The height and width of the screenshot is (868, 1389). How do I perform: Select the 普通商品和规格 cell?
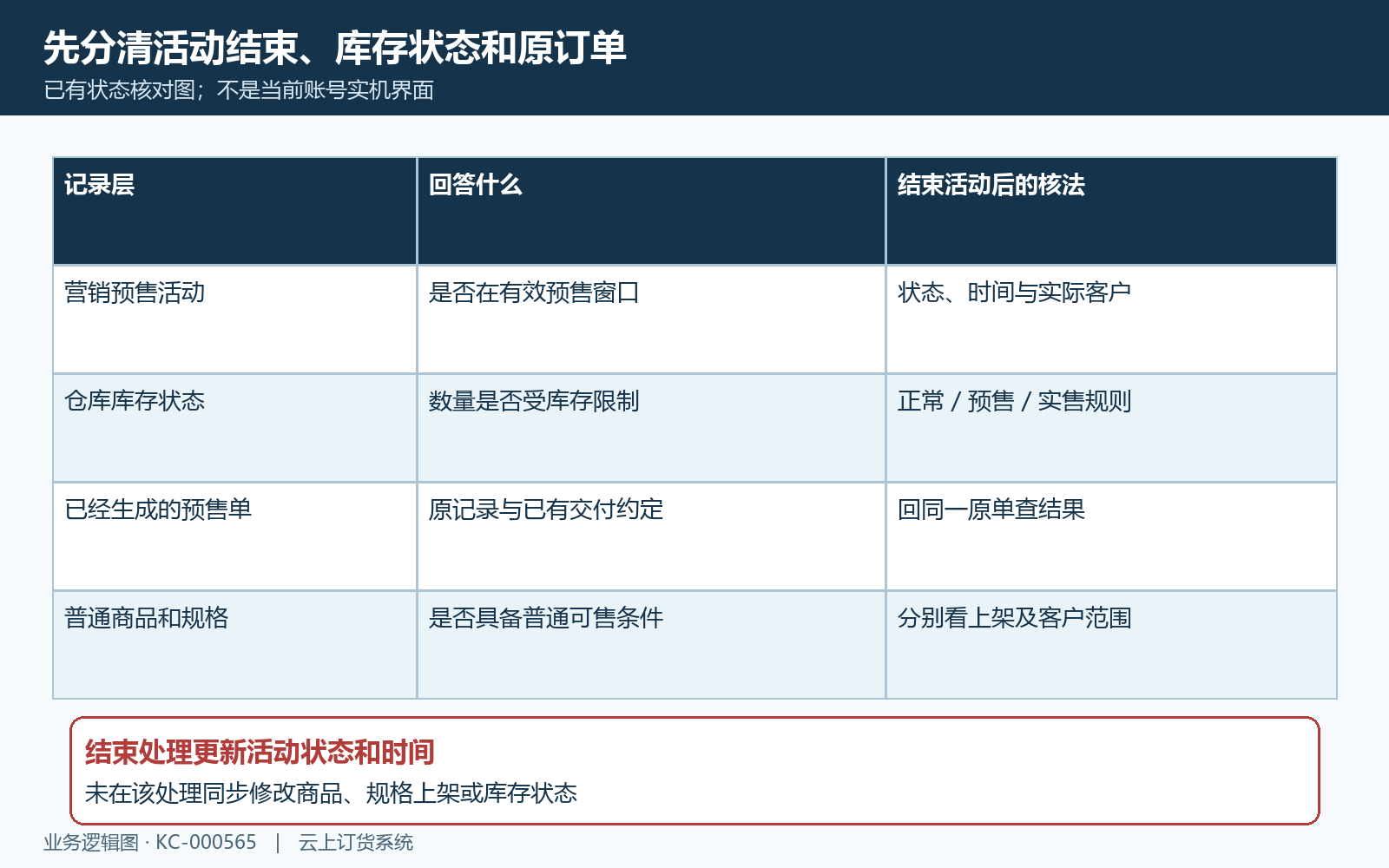[x=235, y=645]
